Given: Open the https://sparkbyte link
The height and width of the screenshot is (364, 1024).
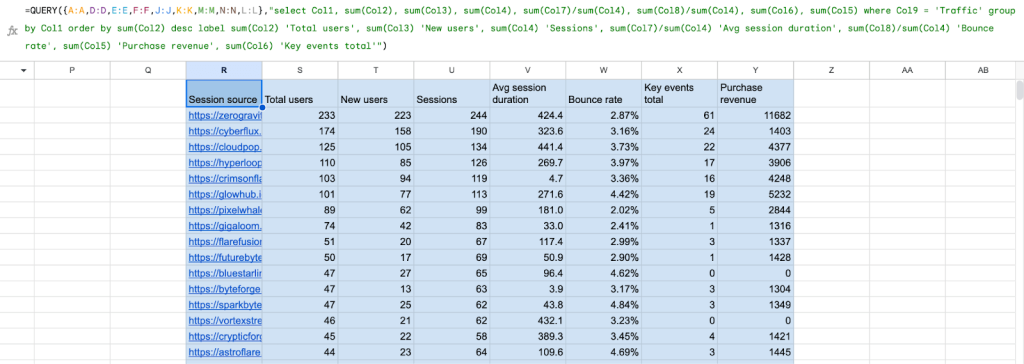Looking at the screenshot, I should click(225, 305).
